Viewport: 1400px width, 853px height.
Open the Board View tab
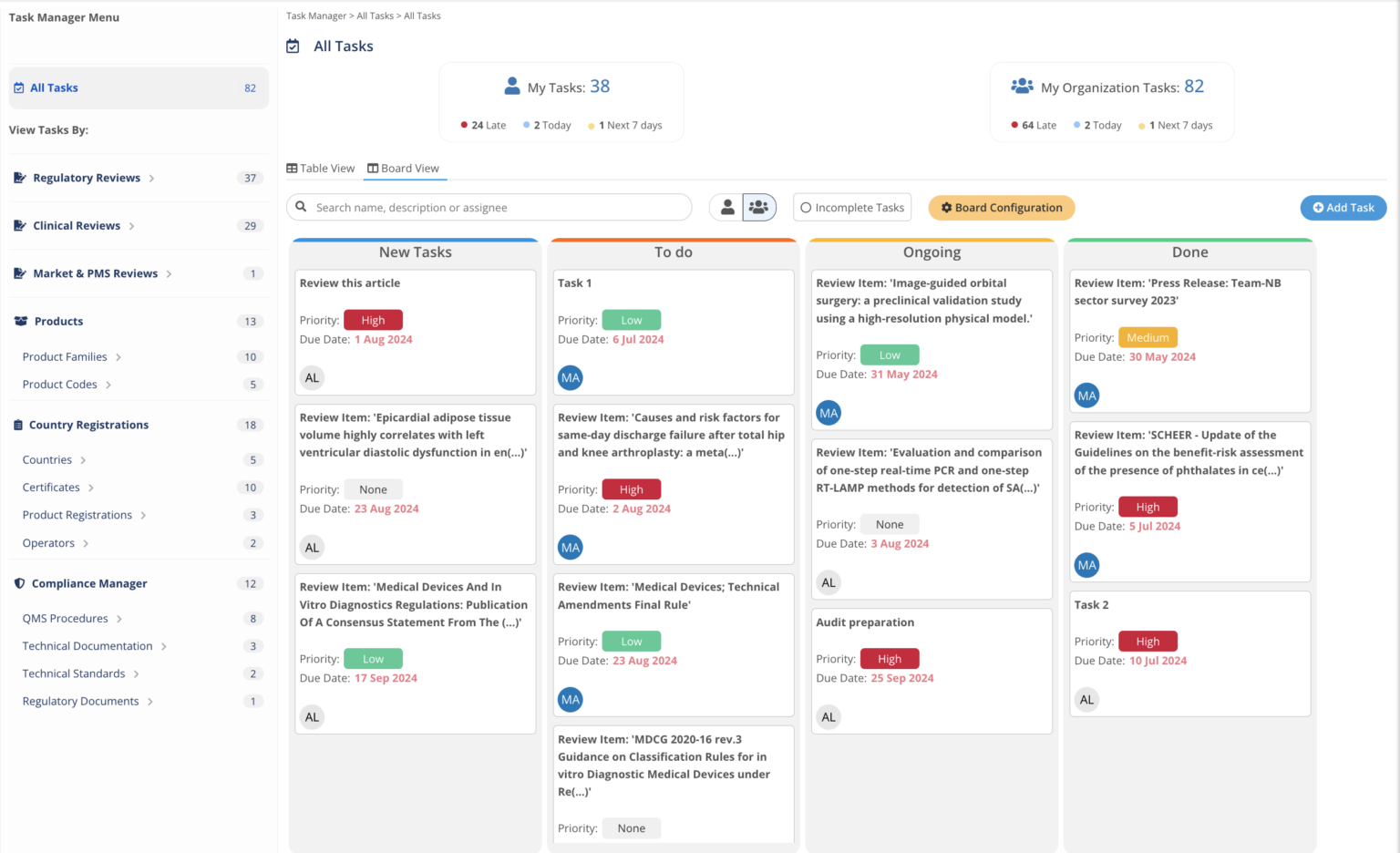pos(405,168)
